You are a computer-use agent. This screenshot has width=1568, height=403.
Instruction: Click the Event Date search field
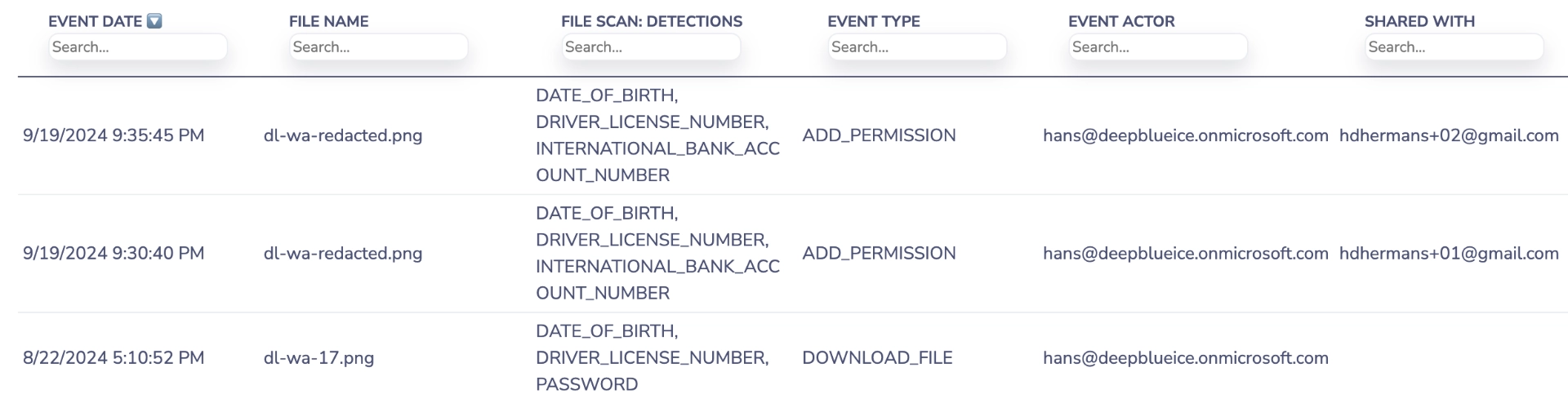(137, 47)
